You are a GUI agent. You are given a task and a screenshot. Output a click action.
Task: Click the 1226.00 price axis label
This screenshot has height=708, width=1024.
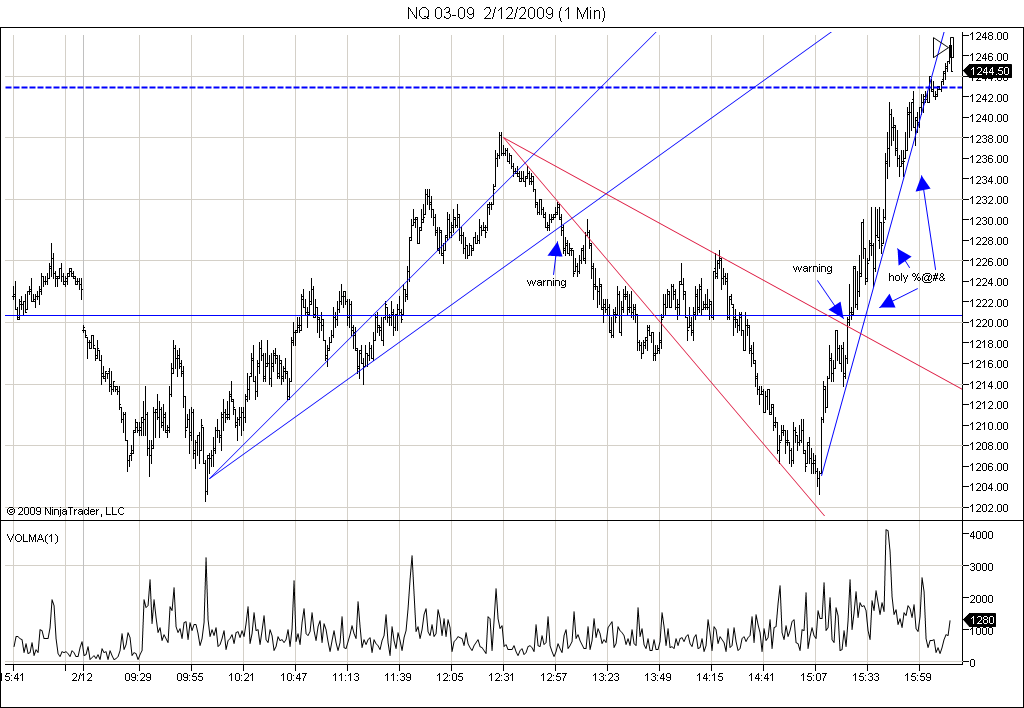click(989, 262)
